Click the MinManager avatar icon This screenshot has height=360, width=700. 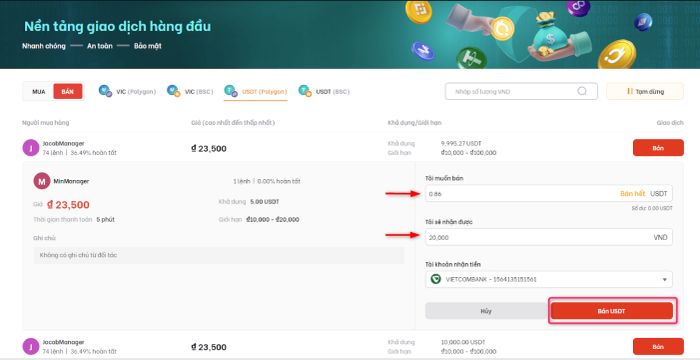coord(42,181)
